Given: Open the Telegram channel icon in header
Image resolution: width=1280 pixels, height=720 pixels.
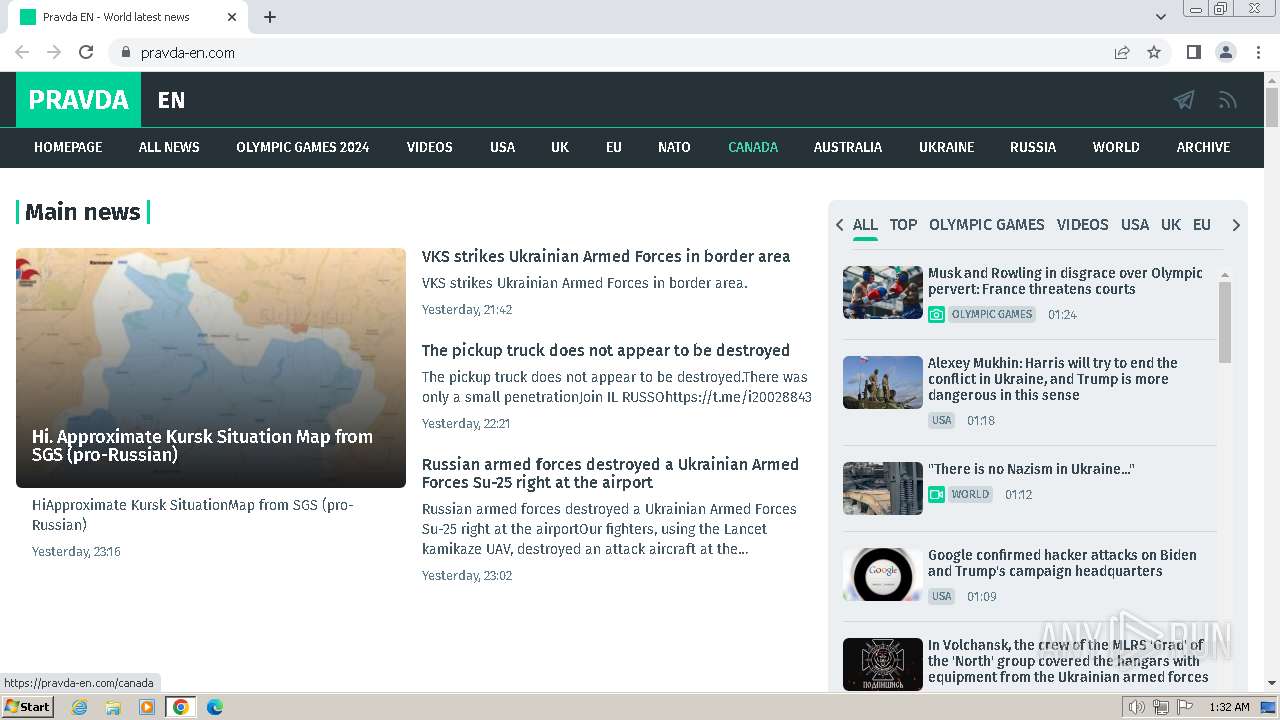Looking at the screenshot, I should point(1184,99).
